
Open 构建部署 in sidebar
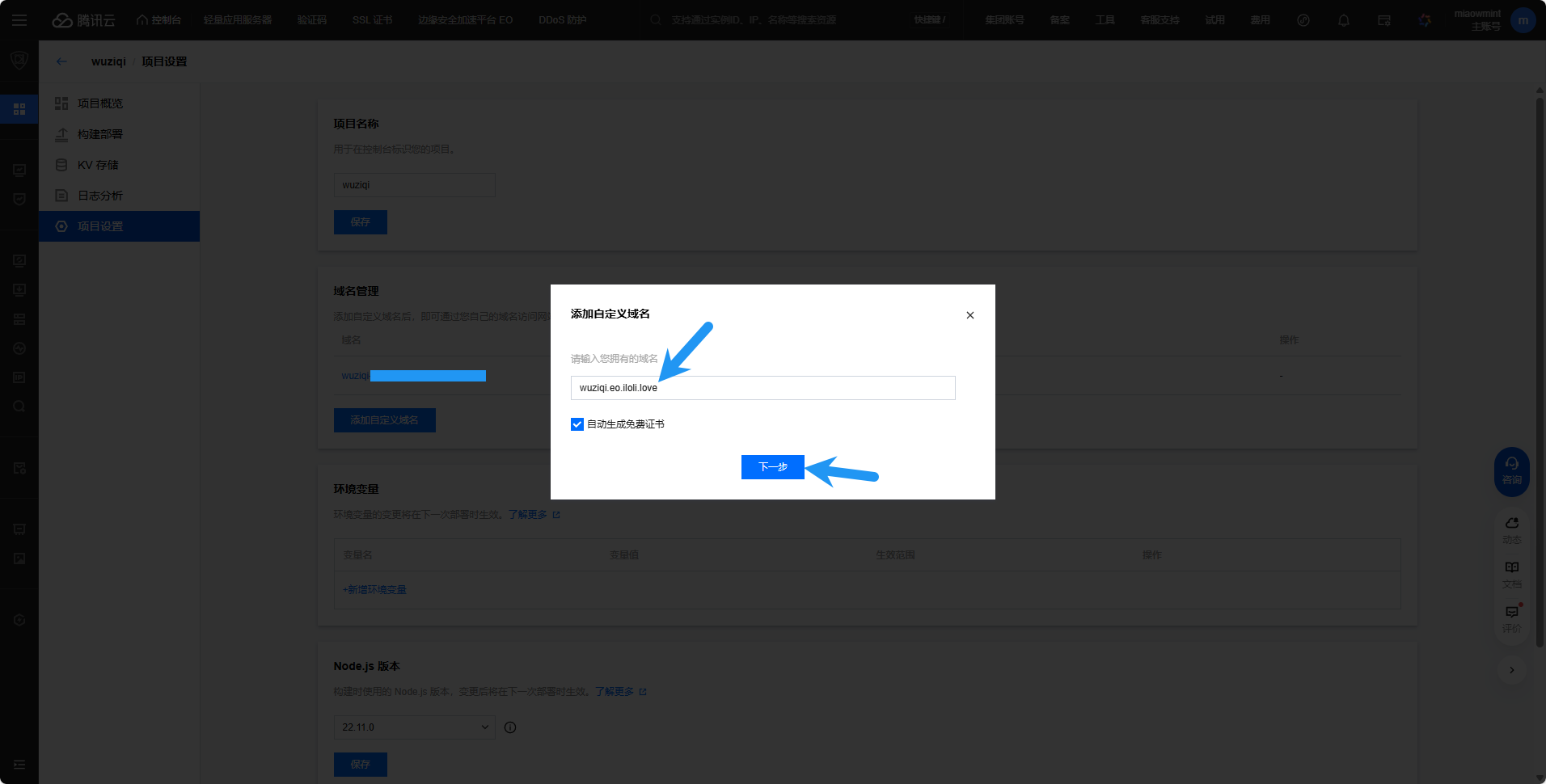click(100, 134)
